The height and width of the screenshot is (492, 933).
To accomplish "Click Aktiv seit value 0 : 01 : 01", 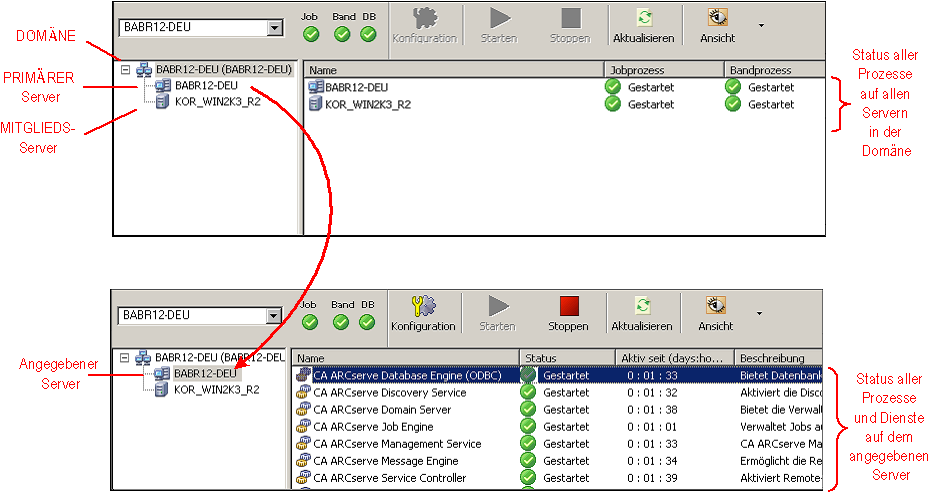I will [652, 427].
